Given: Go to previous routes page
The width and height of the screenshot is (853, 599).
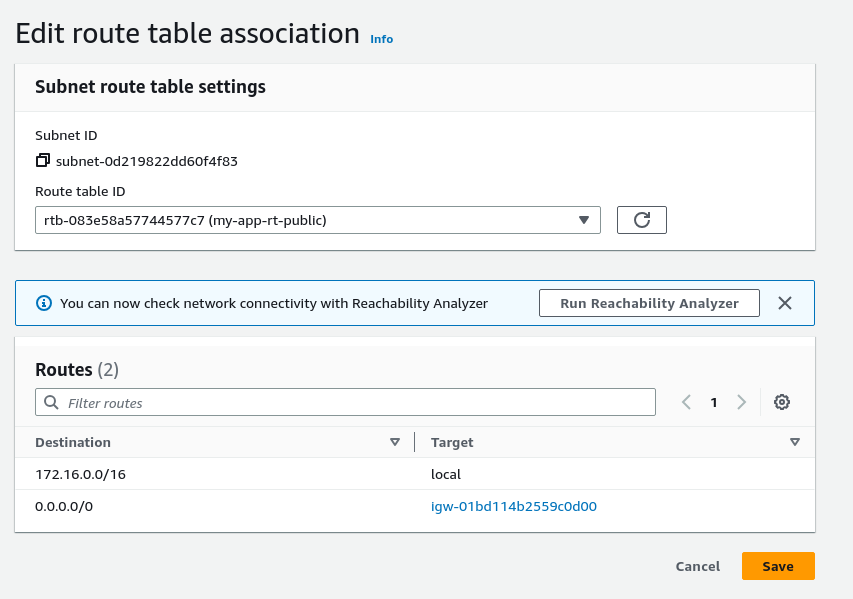Looking at the screenshot, I should pos(687,402).
